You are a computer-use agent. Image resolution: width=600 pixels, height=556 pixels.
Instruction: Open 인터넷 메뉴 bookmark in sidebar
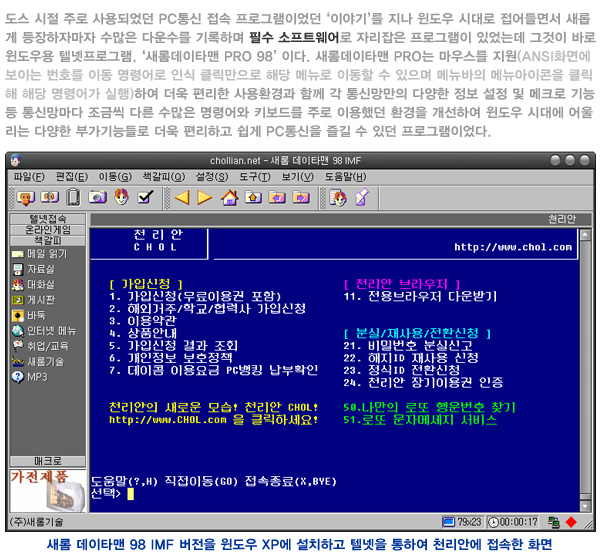pos(44,331)
